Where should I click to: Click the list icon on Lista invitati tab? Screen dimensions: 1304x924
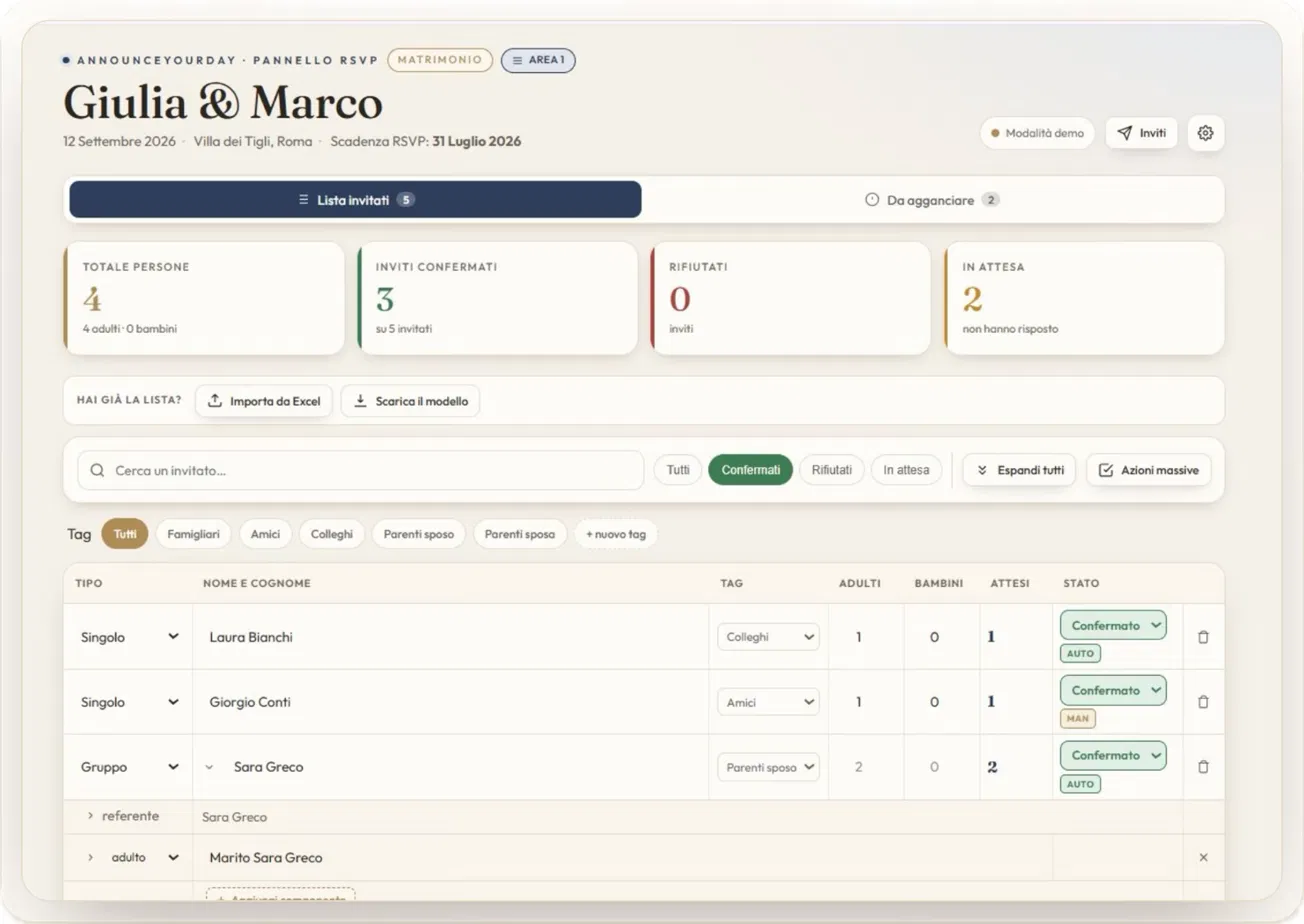303,200
